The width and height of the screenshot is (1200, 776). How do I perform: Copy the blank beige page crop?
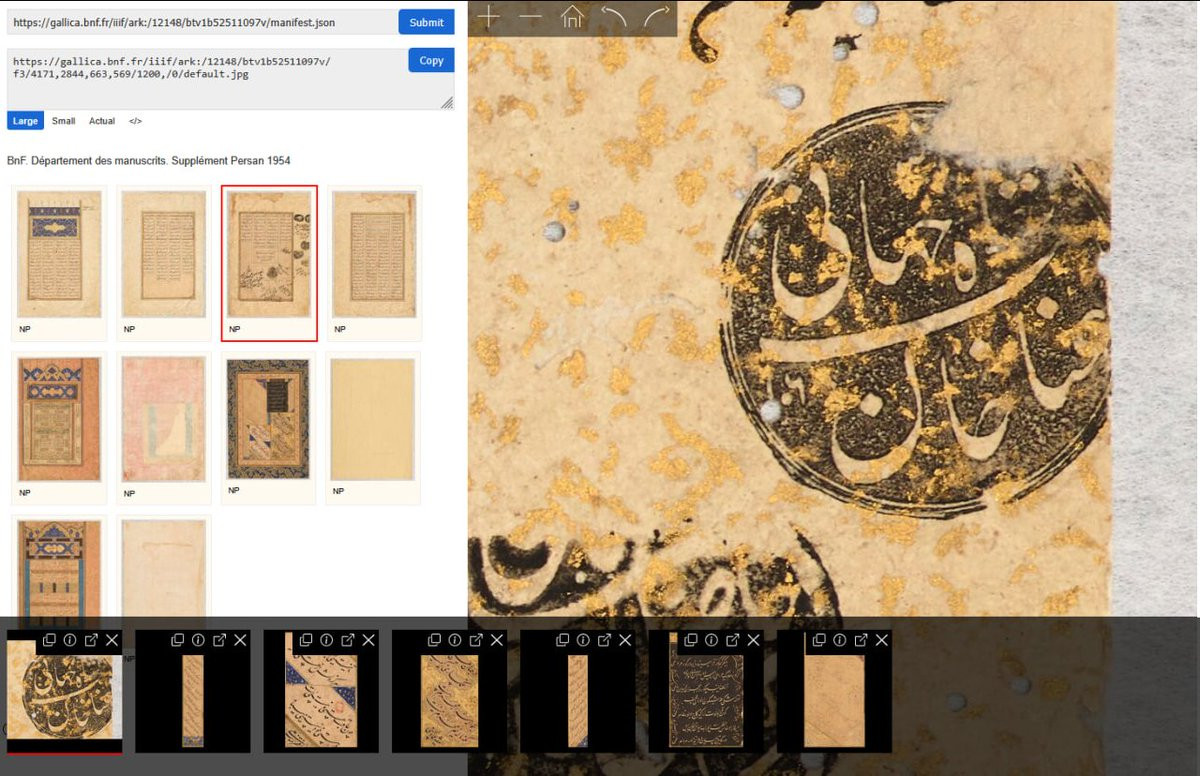pyautogui.click(x=819, y=640)
